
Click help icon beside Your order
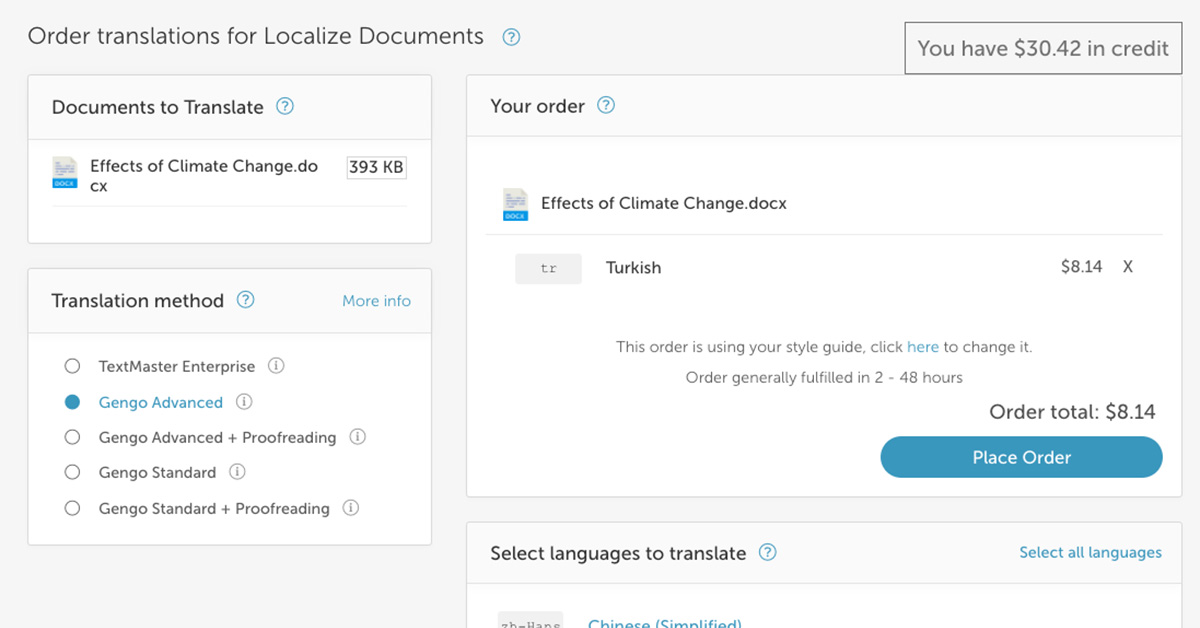click(x=606, y=105)
